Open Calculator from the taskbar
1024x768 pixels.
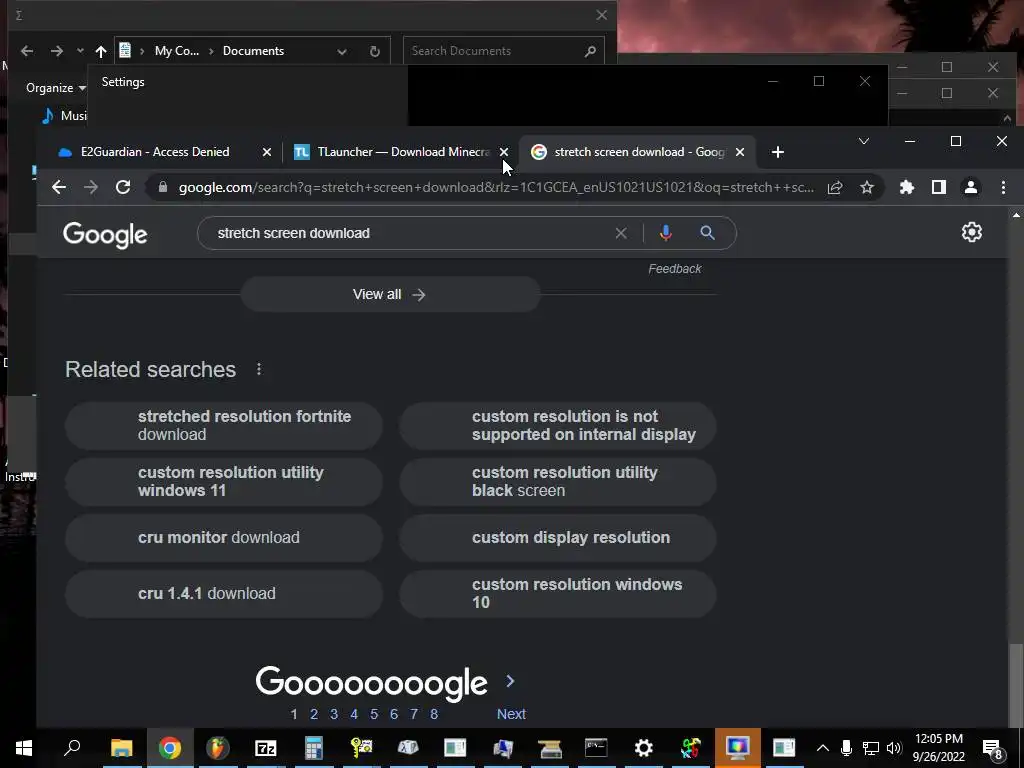[313, 748]
